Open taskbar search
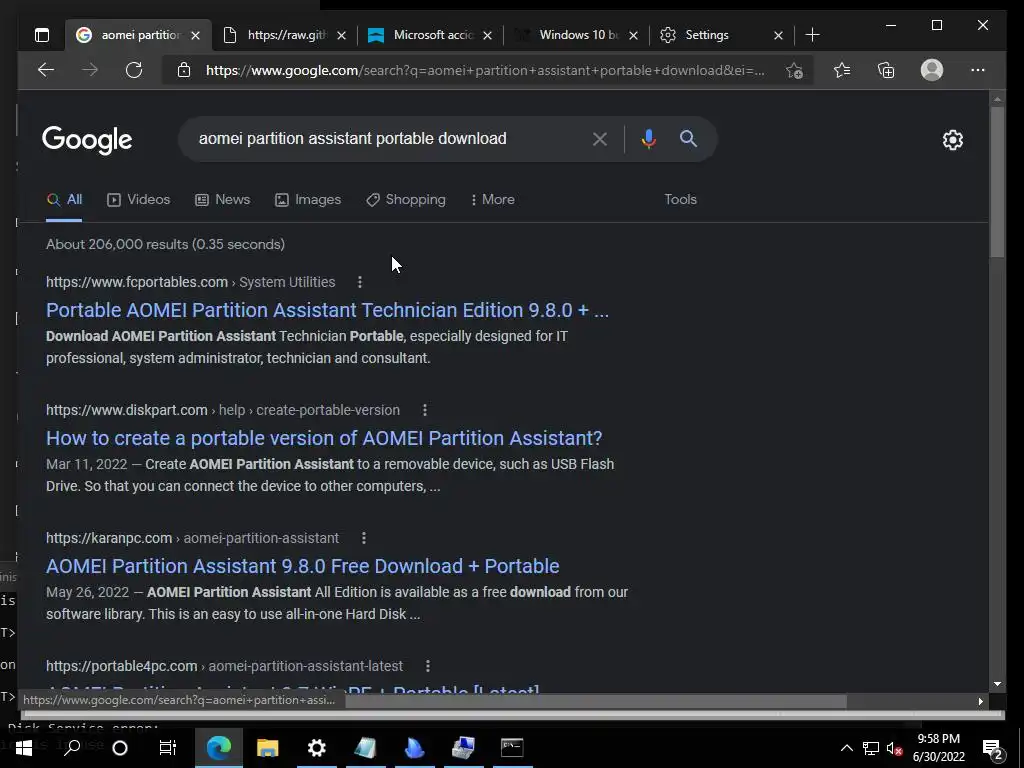Viewport: 1024px width, 768px height. pyautogui.click(x=72, y=748)
